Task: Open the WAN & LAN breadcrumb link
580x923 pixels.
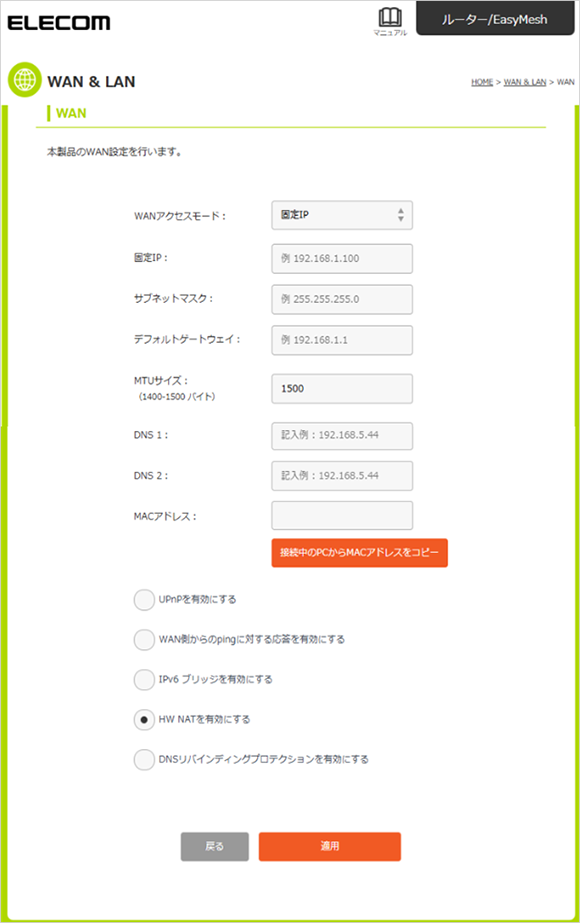Action: click(525, 82)
